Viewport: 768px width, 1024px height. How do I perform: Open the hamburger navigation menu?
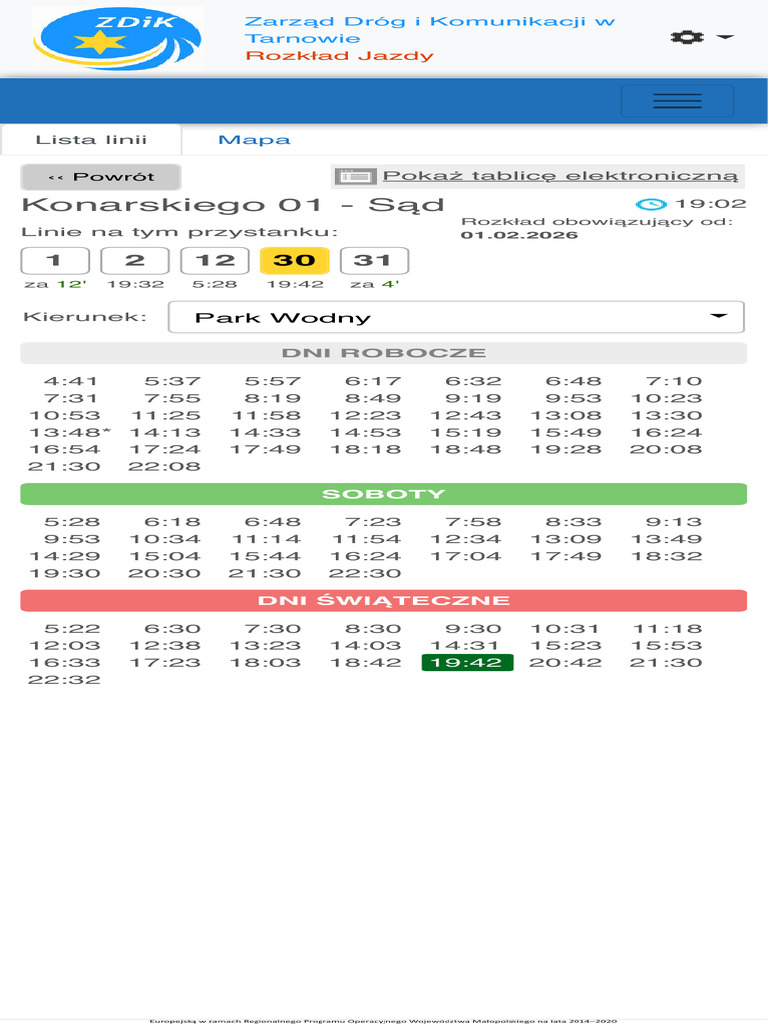677,101
